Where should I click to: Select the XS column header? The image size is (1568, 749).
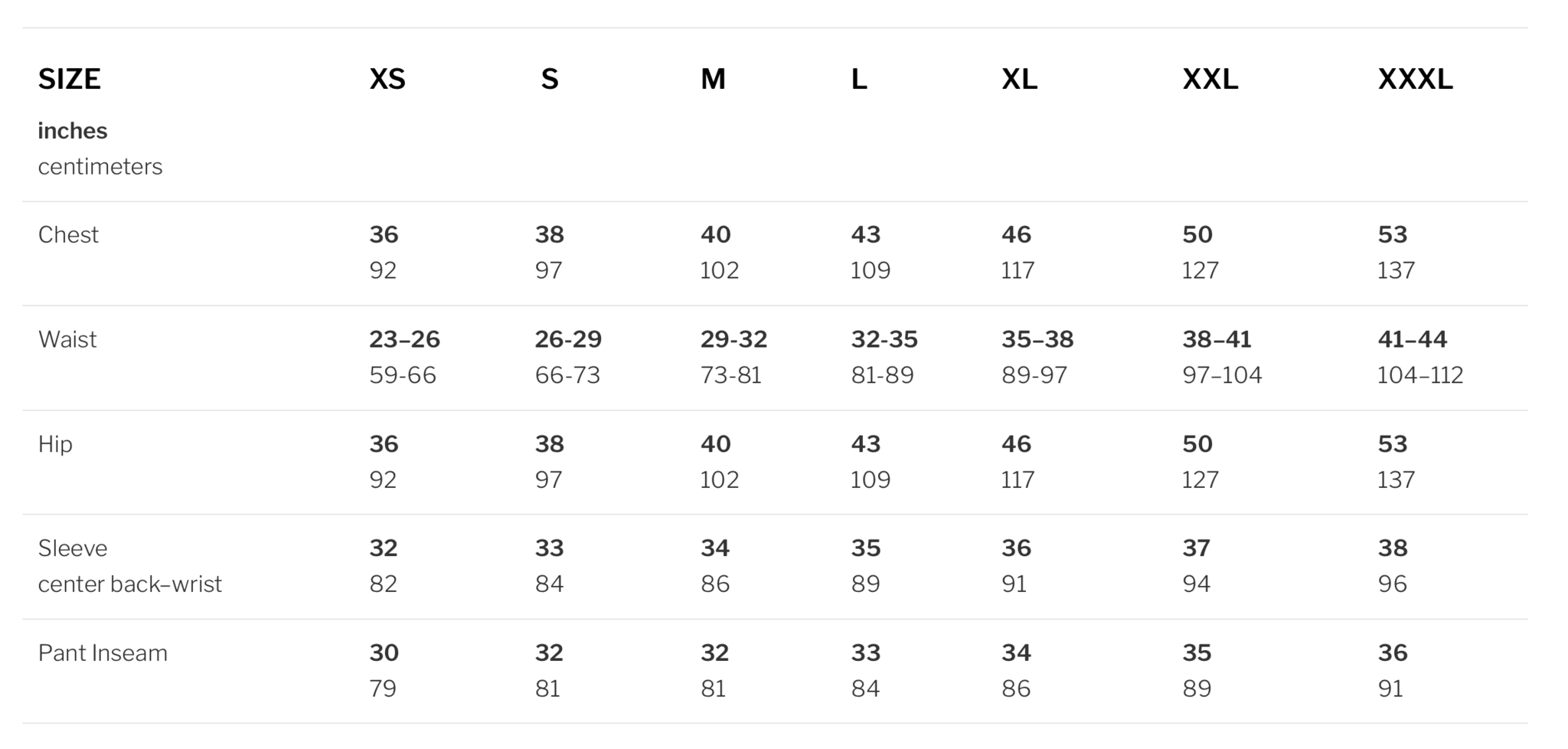click(x=387, y=79)
